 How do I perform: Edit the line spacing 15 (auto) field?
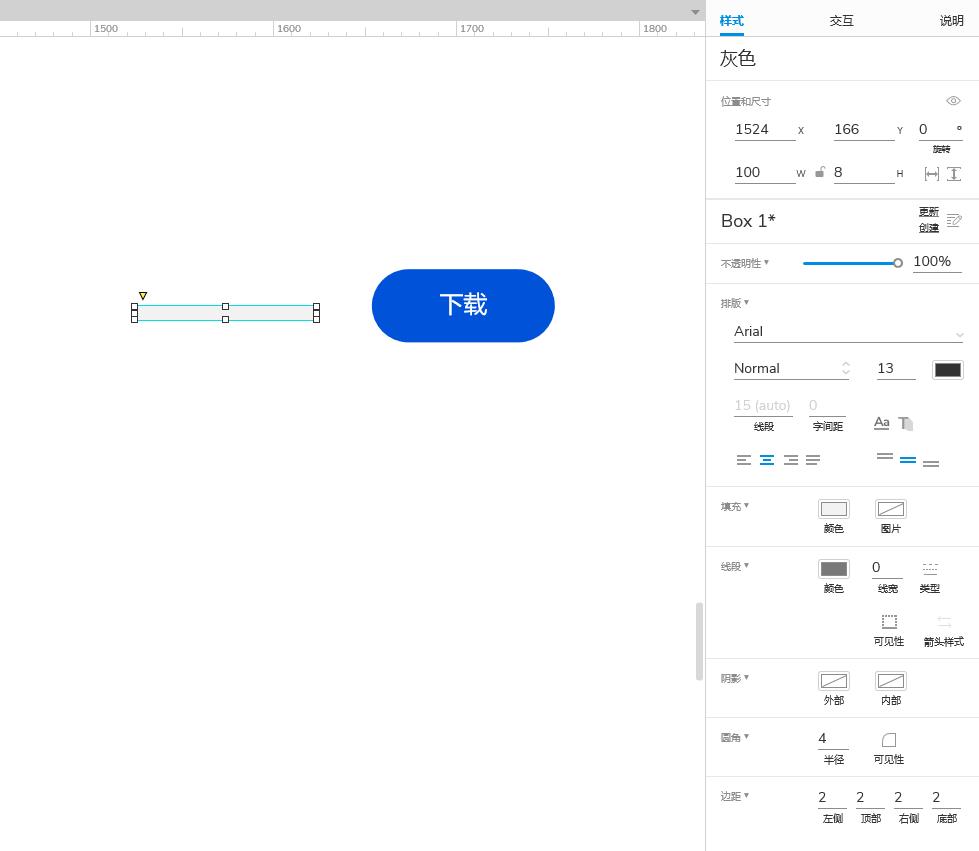pos(763,406)
